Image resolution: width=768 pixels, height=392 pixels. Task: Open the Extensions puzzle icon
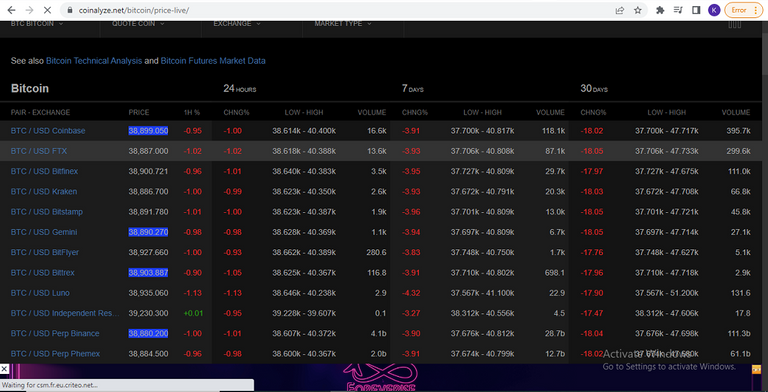[x=660, y=10]
